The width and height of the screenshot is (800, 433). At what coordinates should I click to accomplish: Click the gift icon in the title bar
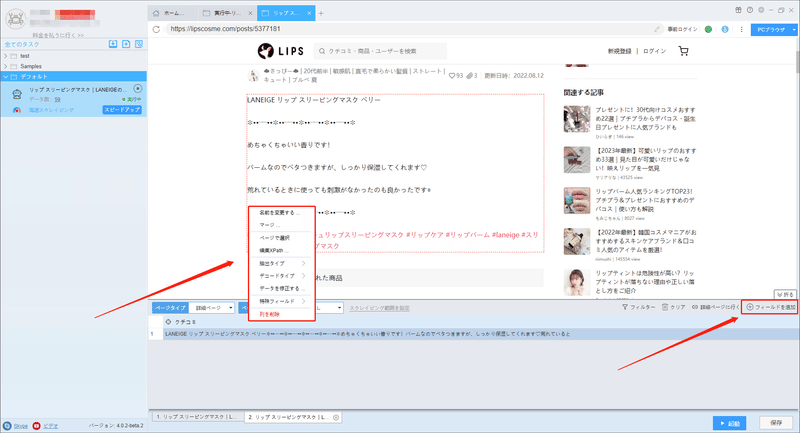(x=738, y=10)
